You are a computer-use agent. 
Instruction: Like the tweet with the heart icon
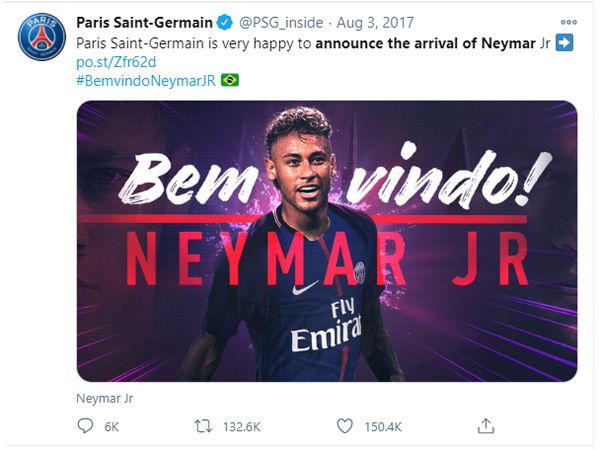pos(345,426)
